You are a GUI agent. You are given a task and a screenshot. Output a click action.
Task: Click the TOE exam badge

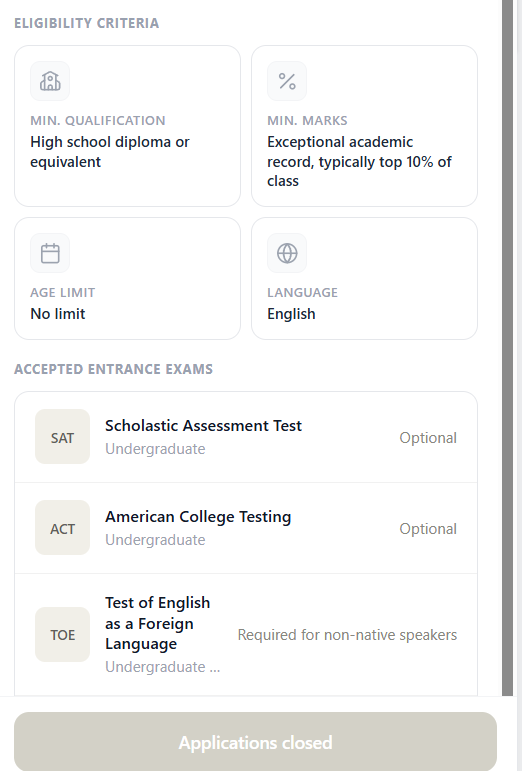(62, 634)
